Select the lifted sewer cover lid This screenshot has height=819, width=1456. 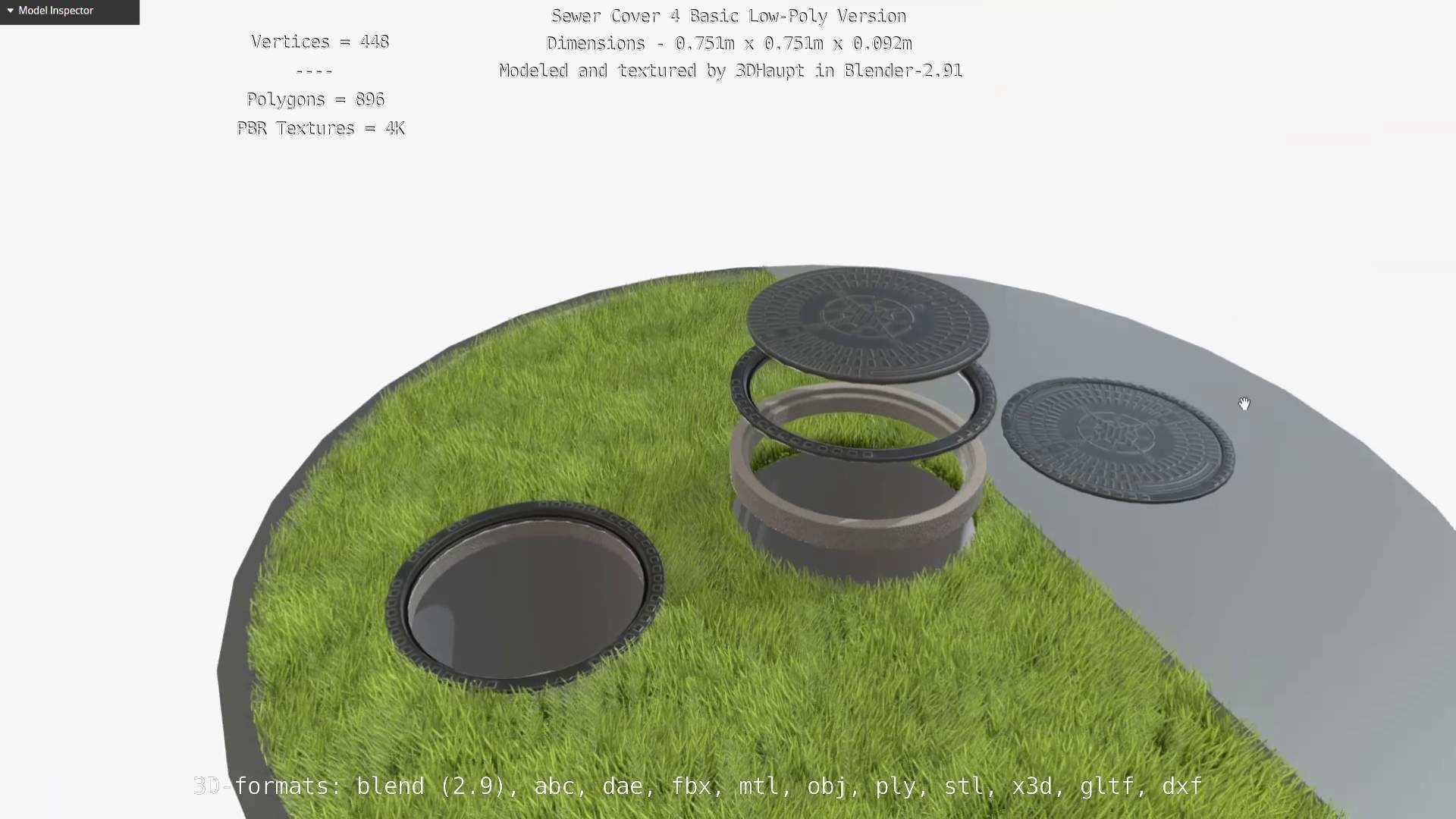tap(868, 324)
